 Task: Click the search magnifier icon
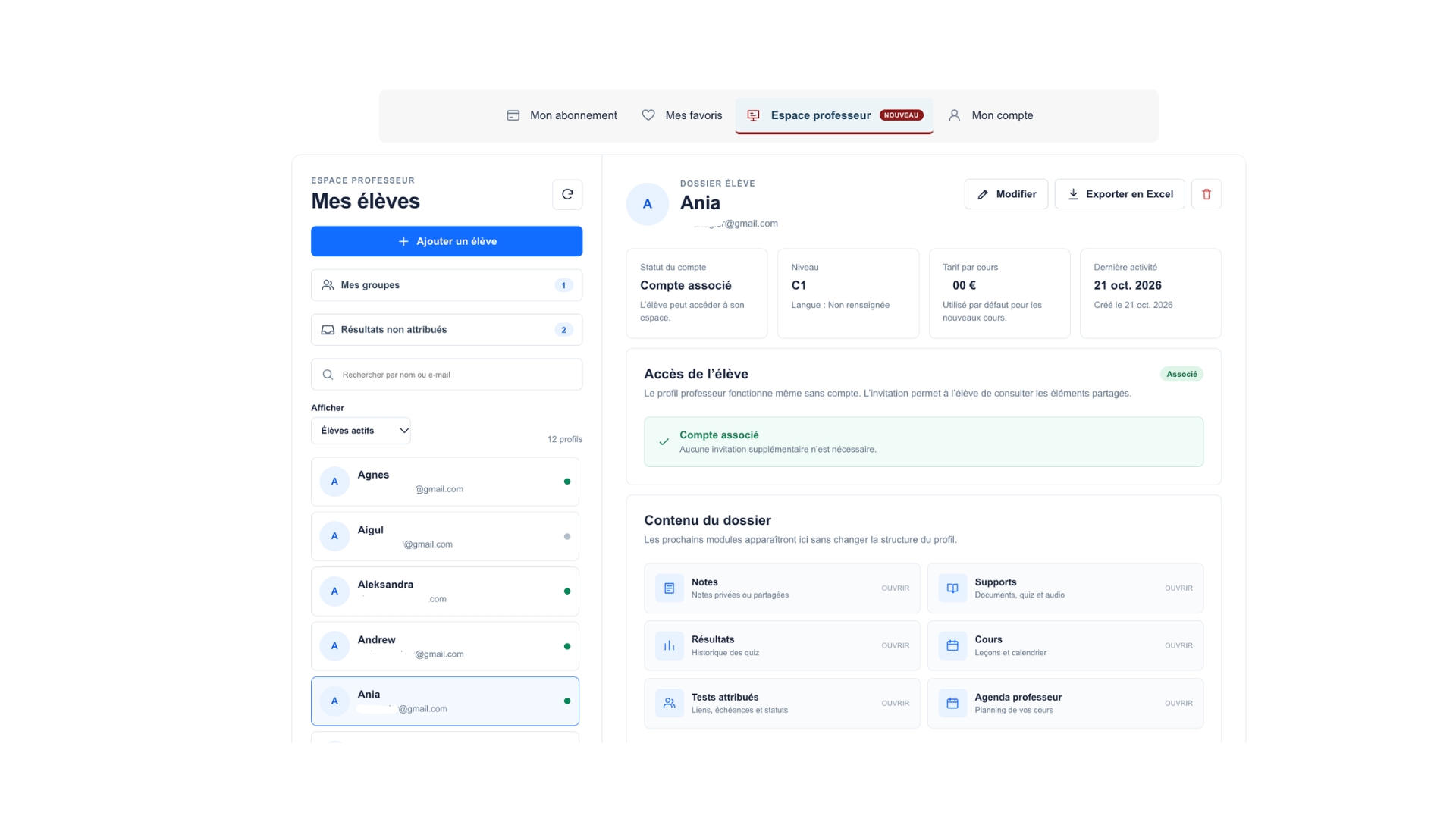328,375
